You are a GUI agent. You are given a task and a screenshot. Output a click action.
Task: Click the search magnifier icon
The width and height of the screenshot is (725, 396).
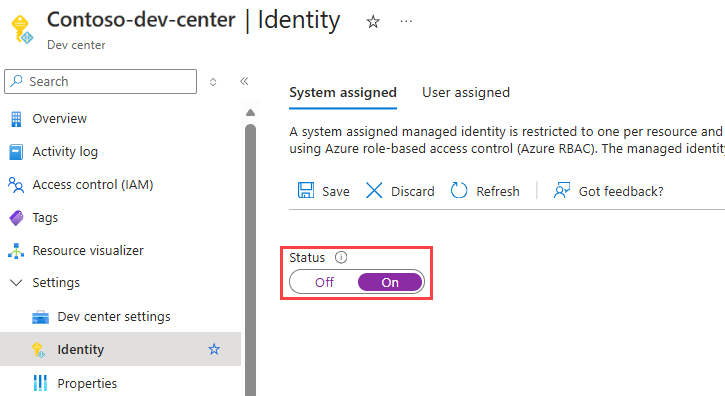coord(17,81)
